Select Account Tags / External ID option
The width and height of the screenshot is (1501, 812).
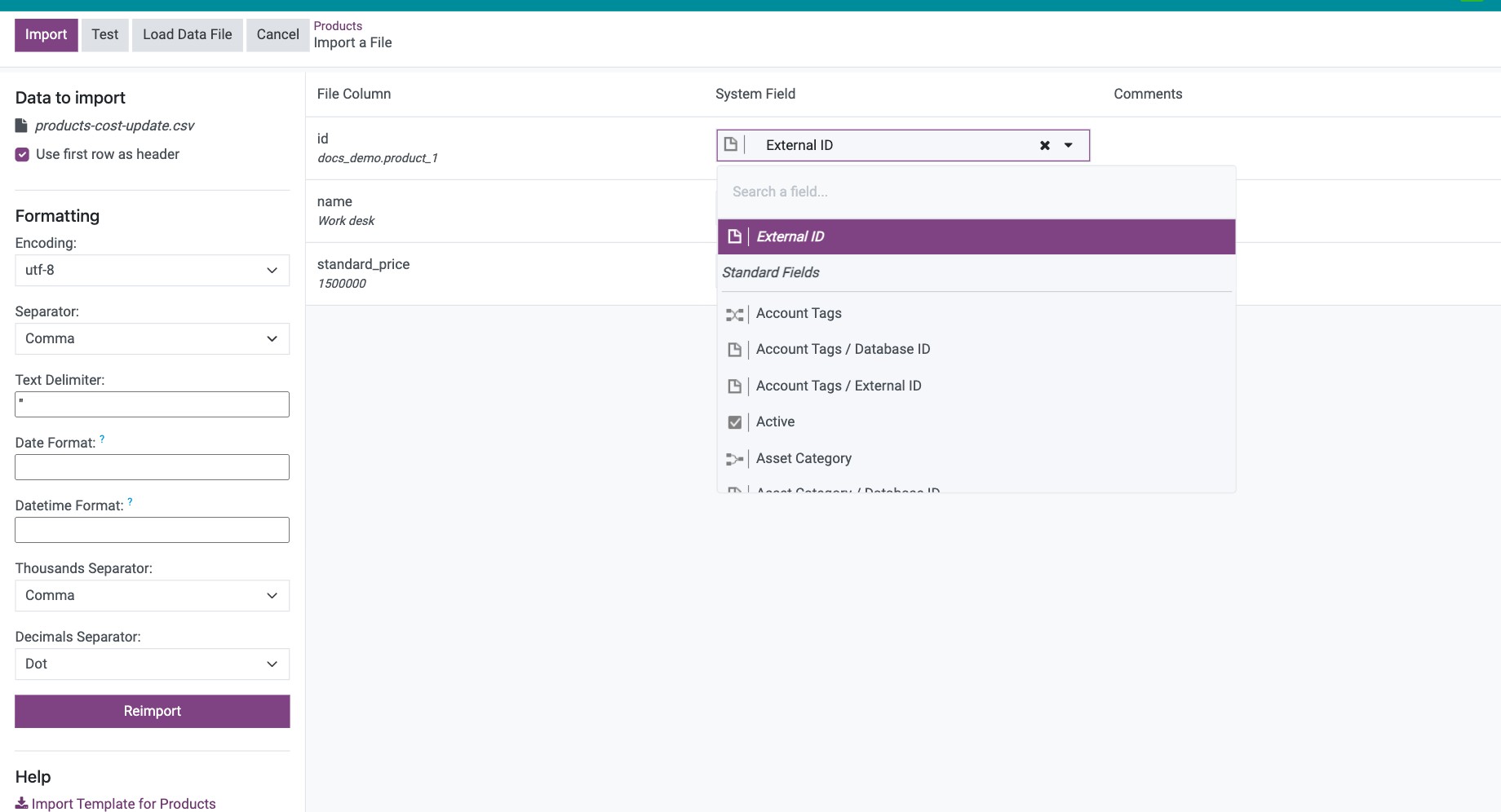(976, 386)
